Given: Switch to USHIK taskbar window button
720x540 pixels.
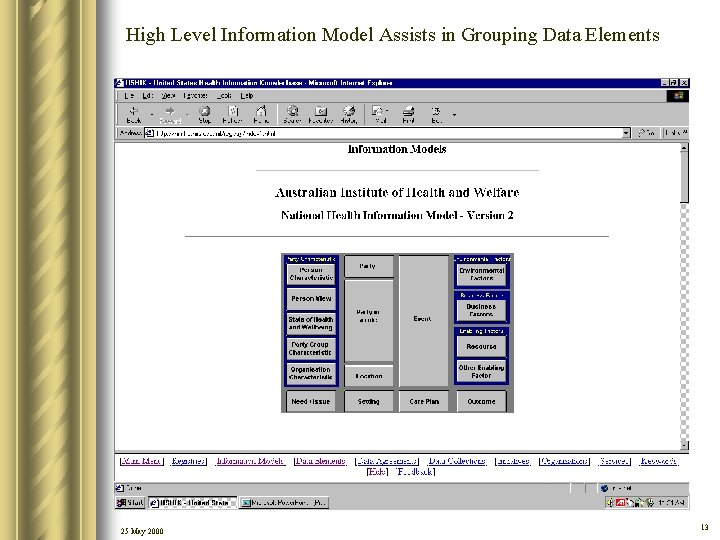Looking at the screenshot, I should pyautogui.click(x=192, y=503).
